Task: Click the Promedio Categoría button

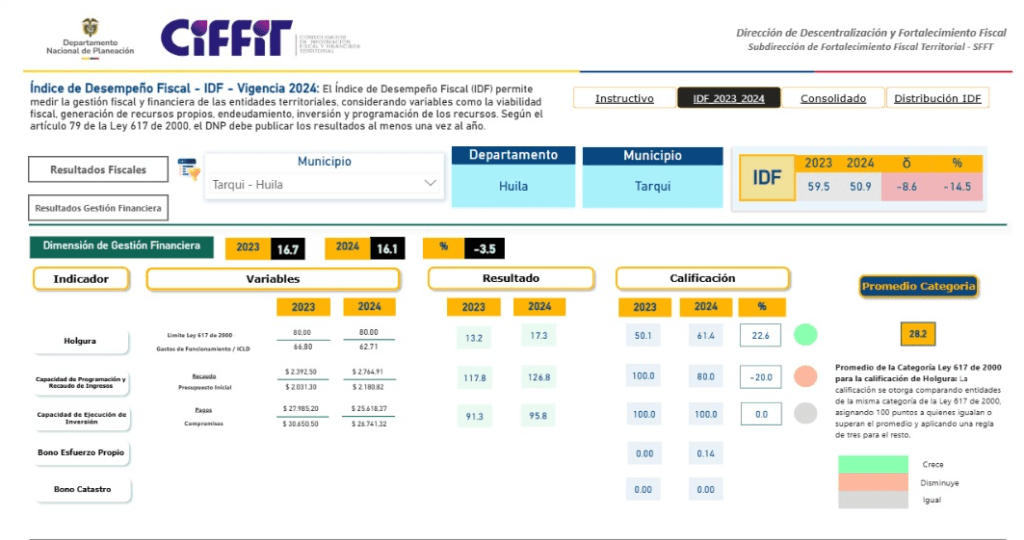Action: [918, 286]
